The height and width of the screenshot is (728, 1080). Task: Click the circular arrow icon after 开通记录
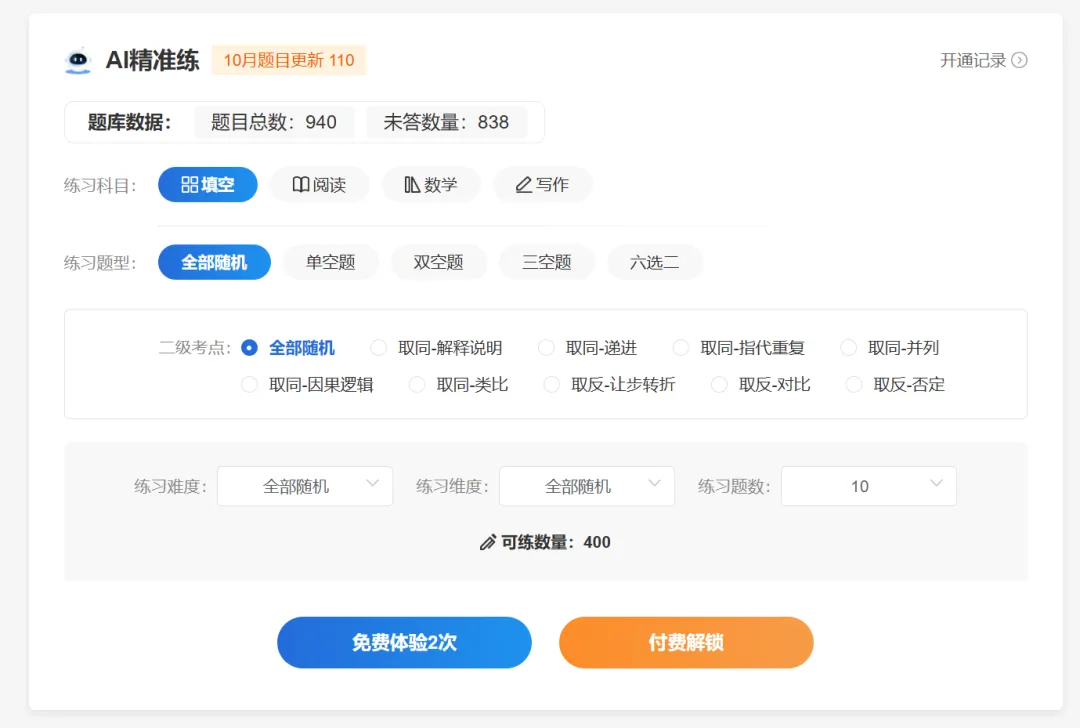pos(1018,60)
